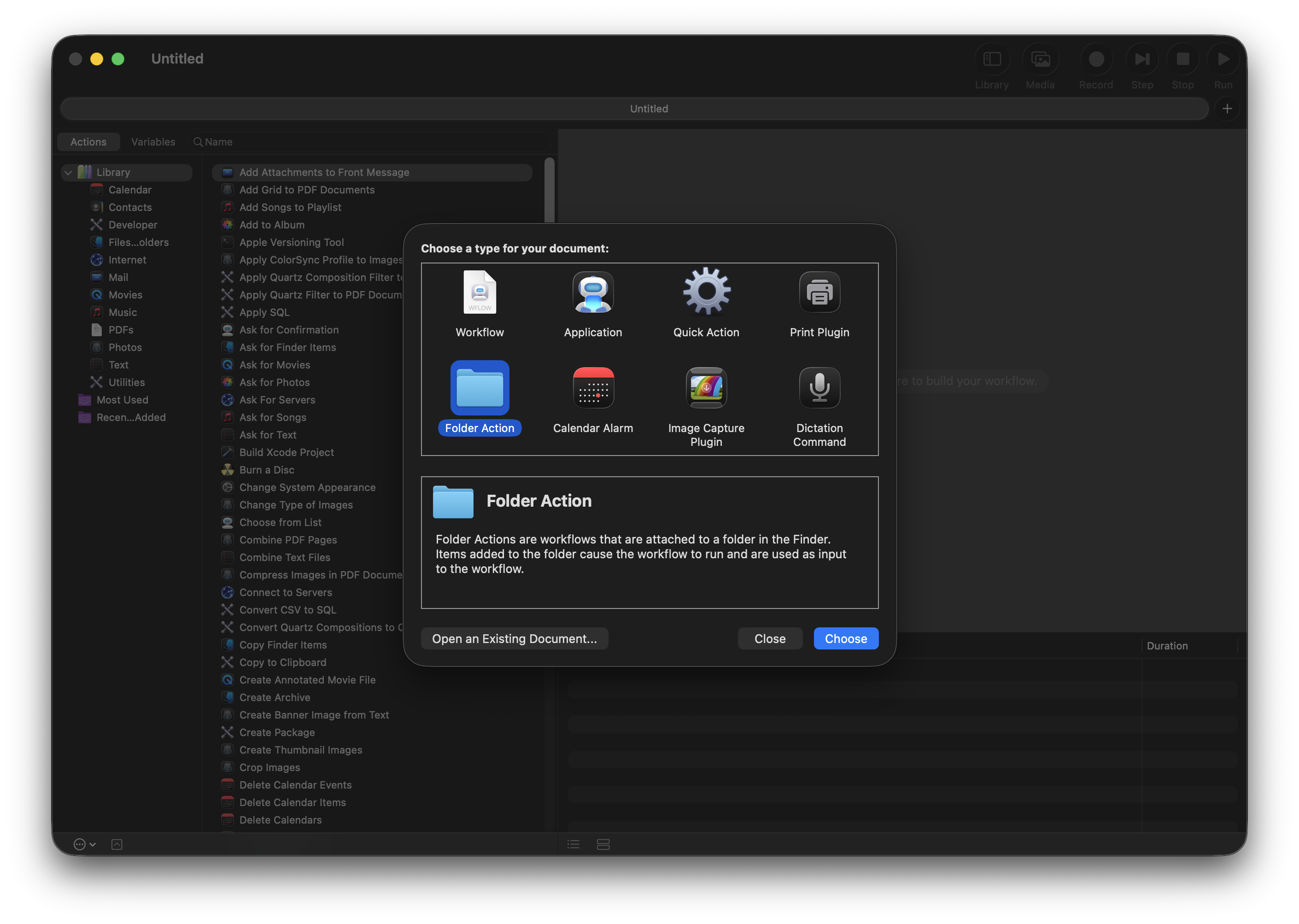Click the Stop toolbar icon
Viewport: 1299px width, 924px height.
point(1182,59)
